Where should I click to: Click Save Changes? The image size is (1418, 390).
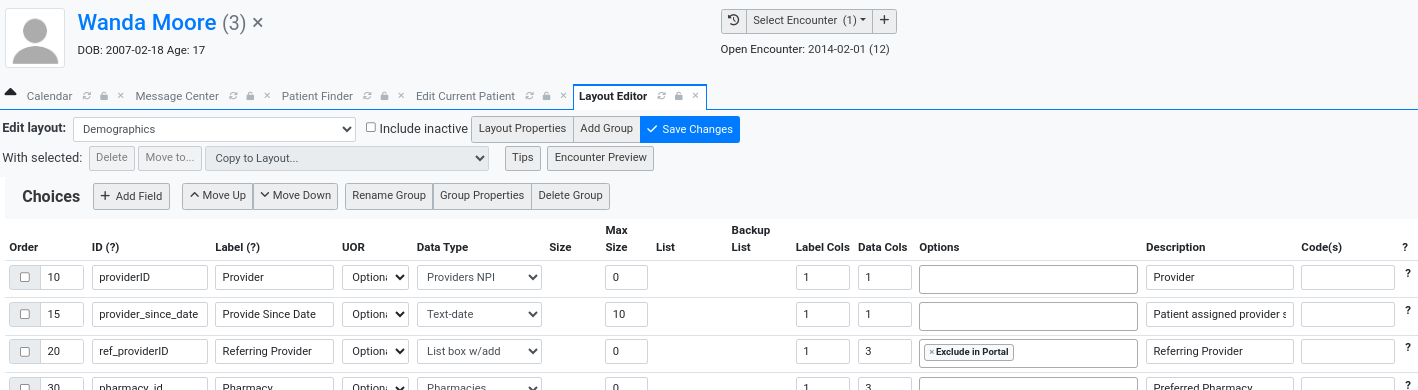point(690,129)
